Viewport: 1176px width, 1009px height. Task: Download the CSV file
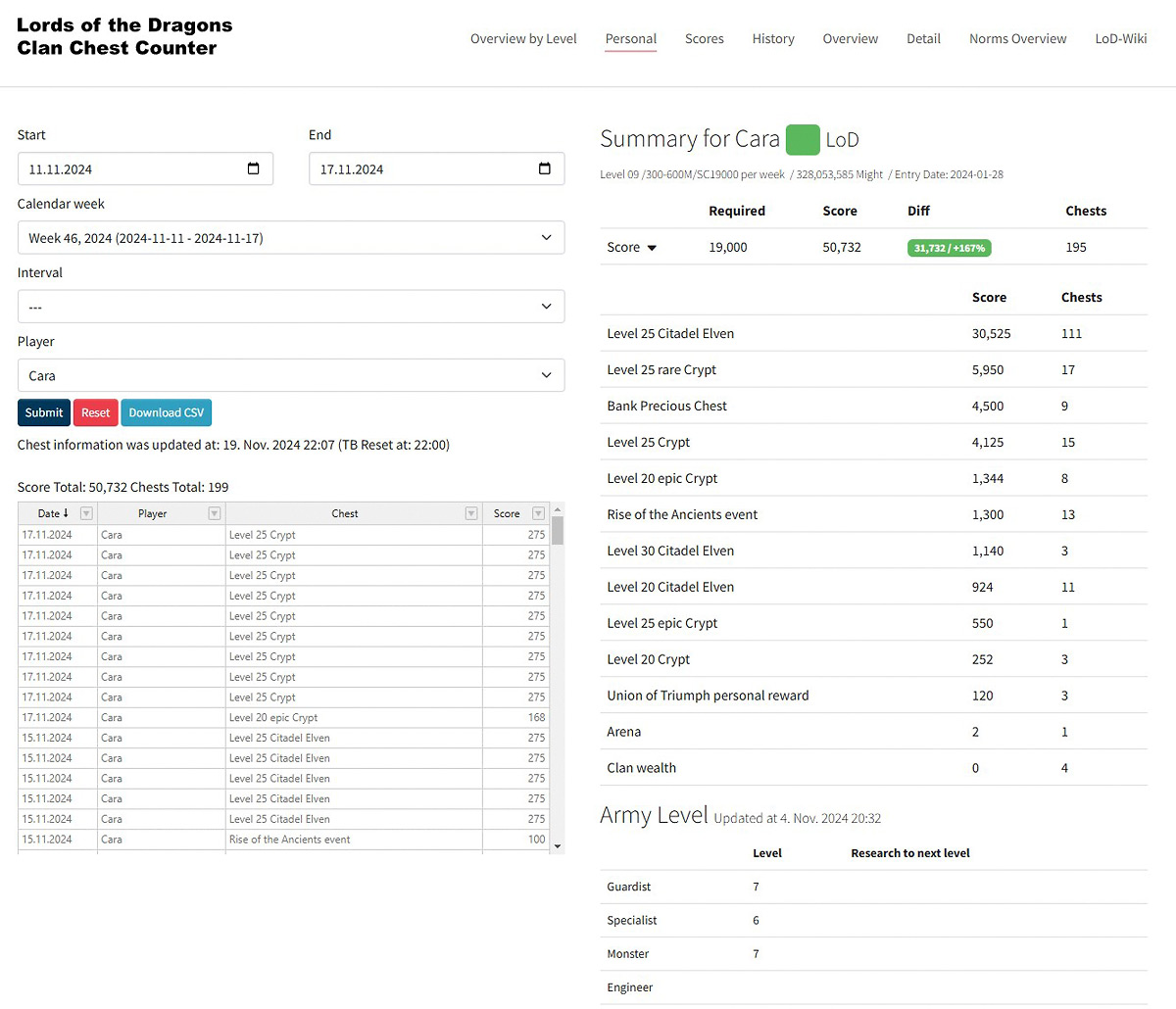coord(167,412)
